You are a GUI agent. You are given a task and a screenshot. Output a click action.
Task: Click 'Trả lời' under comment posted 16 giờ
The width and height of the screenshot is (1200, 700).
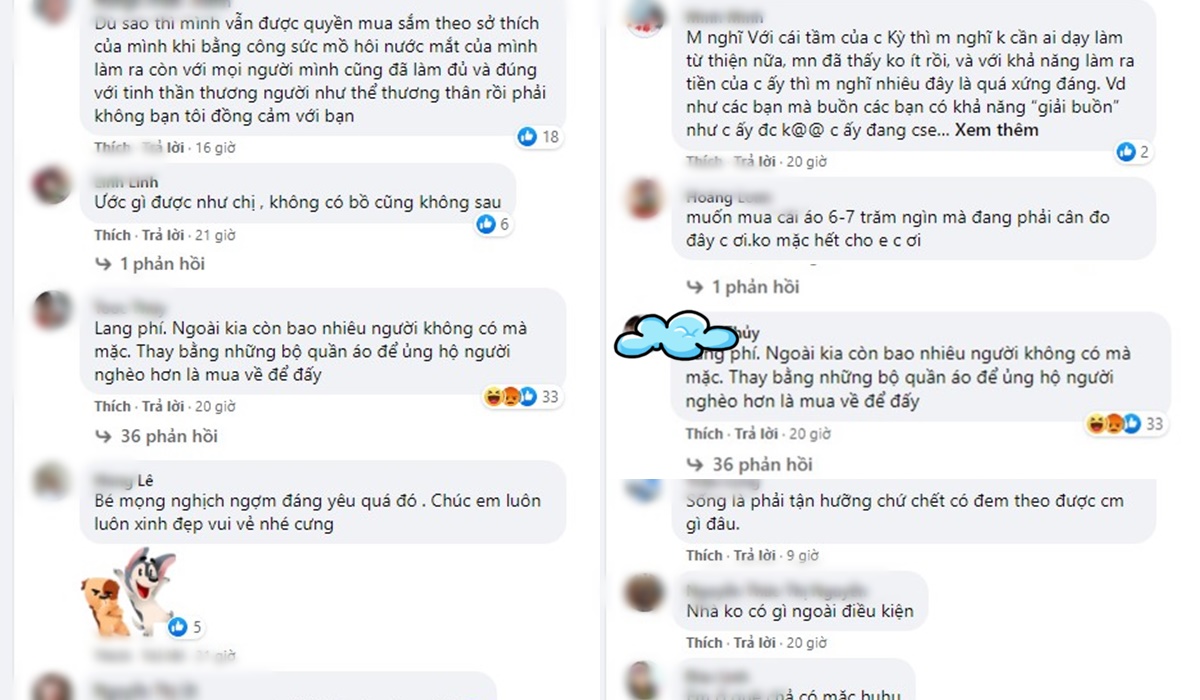tap(163, 147)
